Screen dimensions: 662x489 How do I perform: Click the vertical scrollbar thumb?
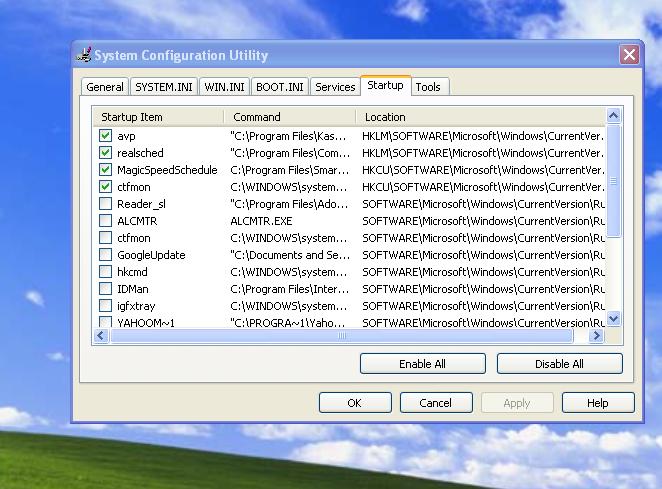point(613,181)
